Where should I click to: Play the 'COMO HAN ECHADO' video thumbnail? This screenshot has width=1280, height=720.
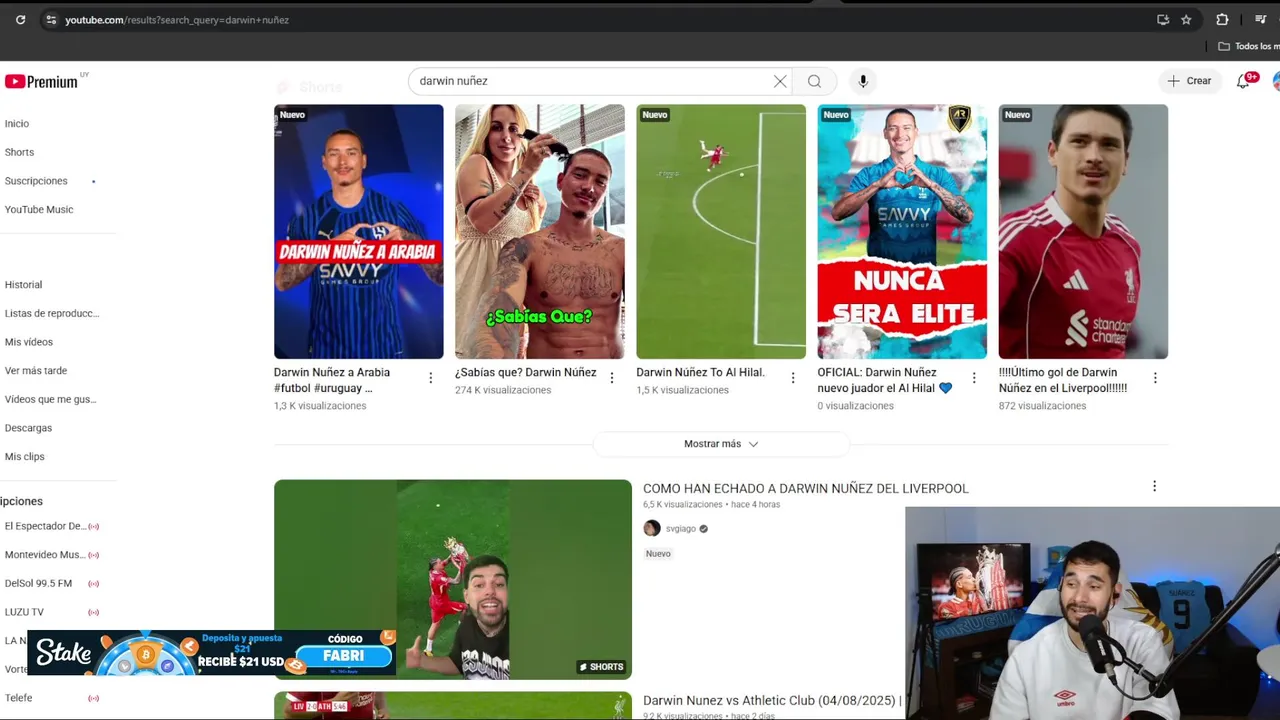click(453, 580)
